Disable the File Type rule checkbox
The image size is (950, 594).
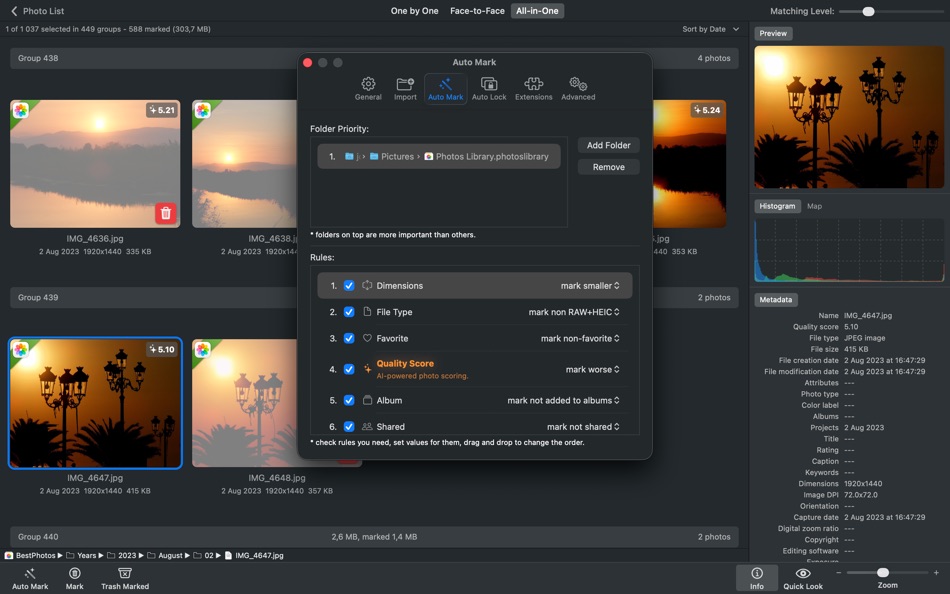pos(349,312)
